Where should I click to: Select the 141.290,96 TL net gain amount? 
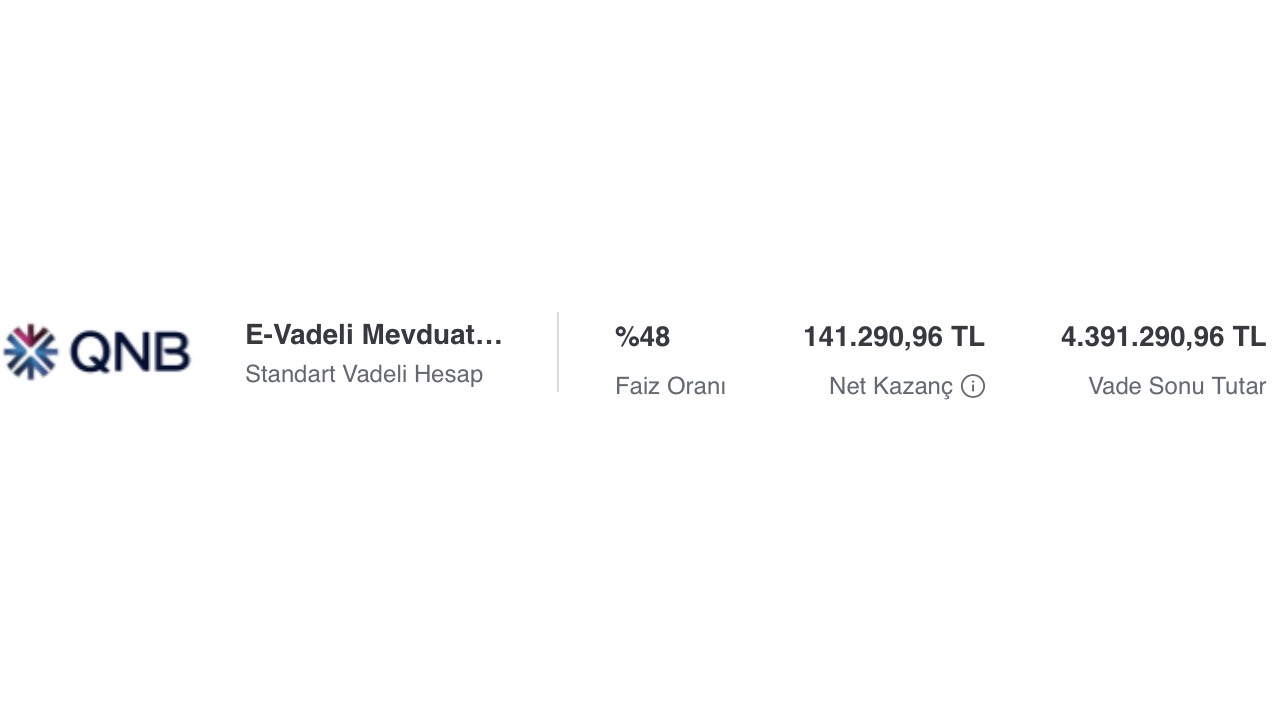[x=894, y=337]
